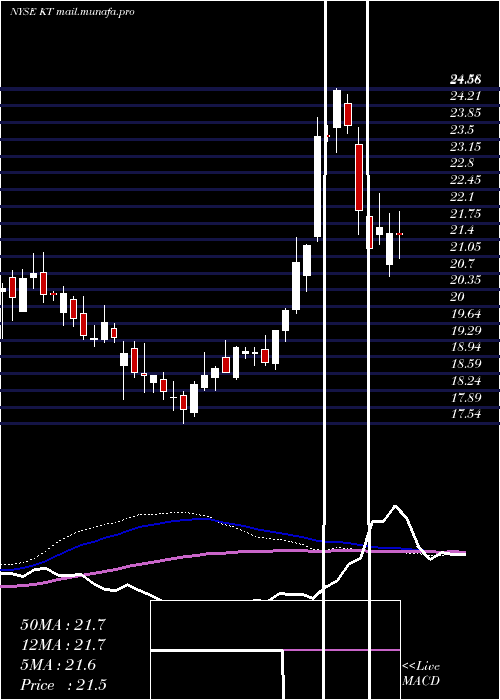Click the lowest red candle near 17.89
The height and width of the screenshot is (700, 500).
(183, 402)
